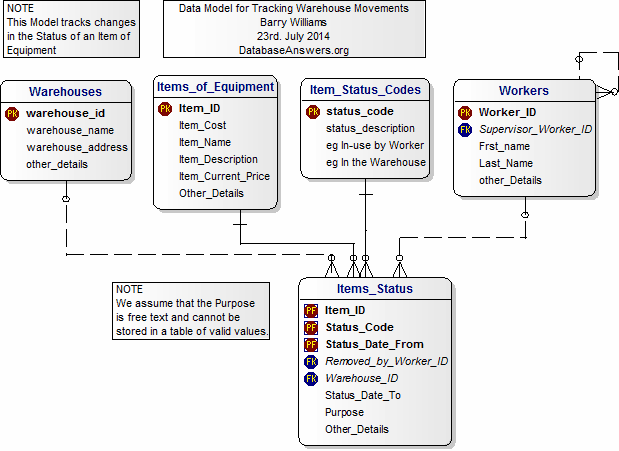Click the Item_Name field
The image size is (619, 451).
(x=205, y=143)
